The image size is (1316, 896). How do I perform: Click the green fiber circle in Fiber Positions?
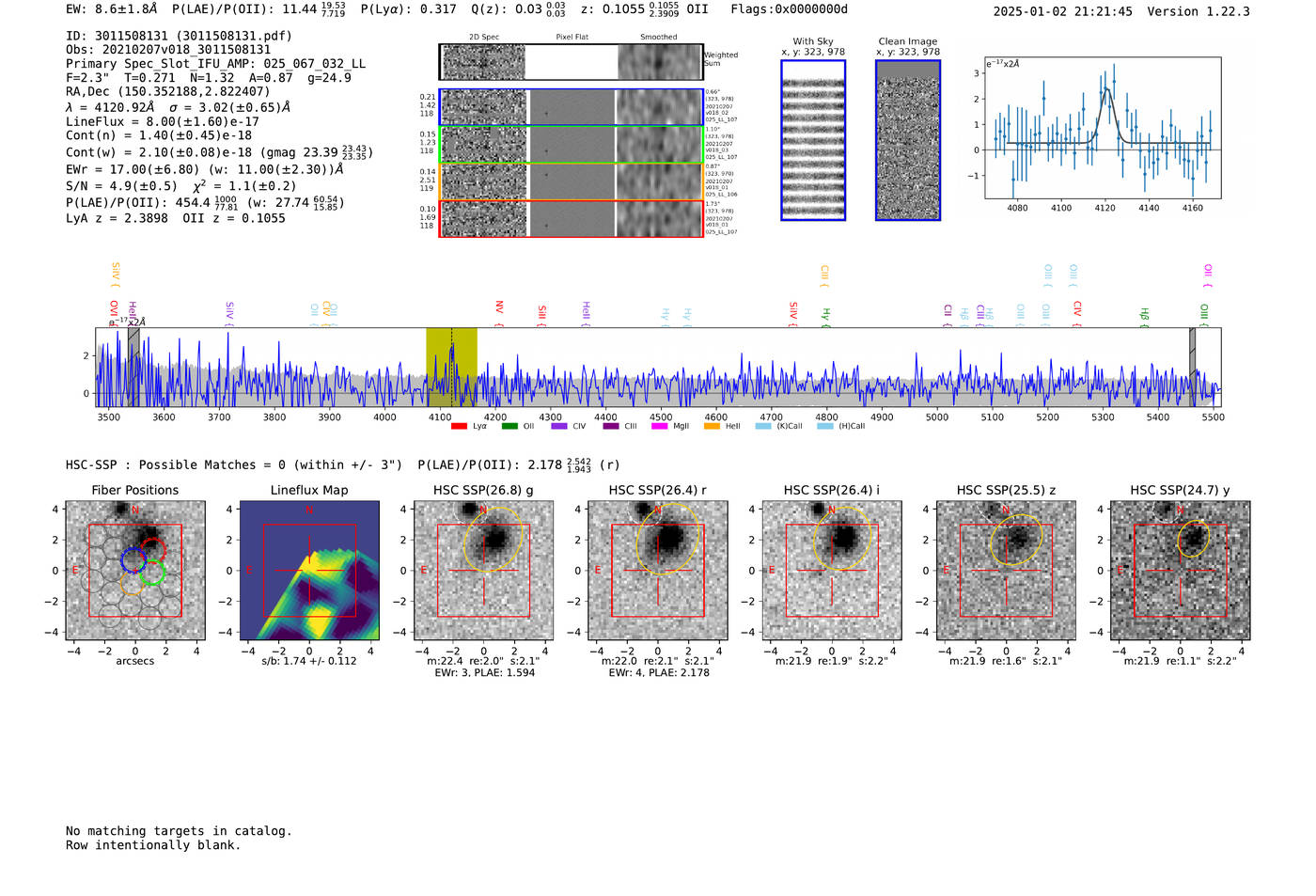point(152,572)
